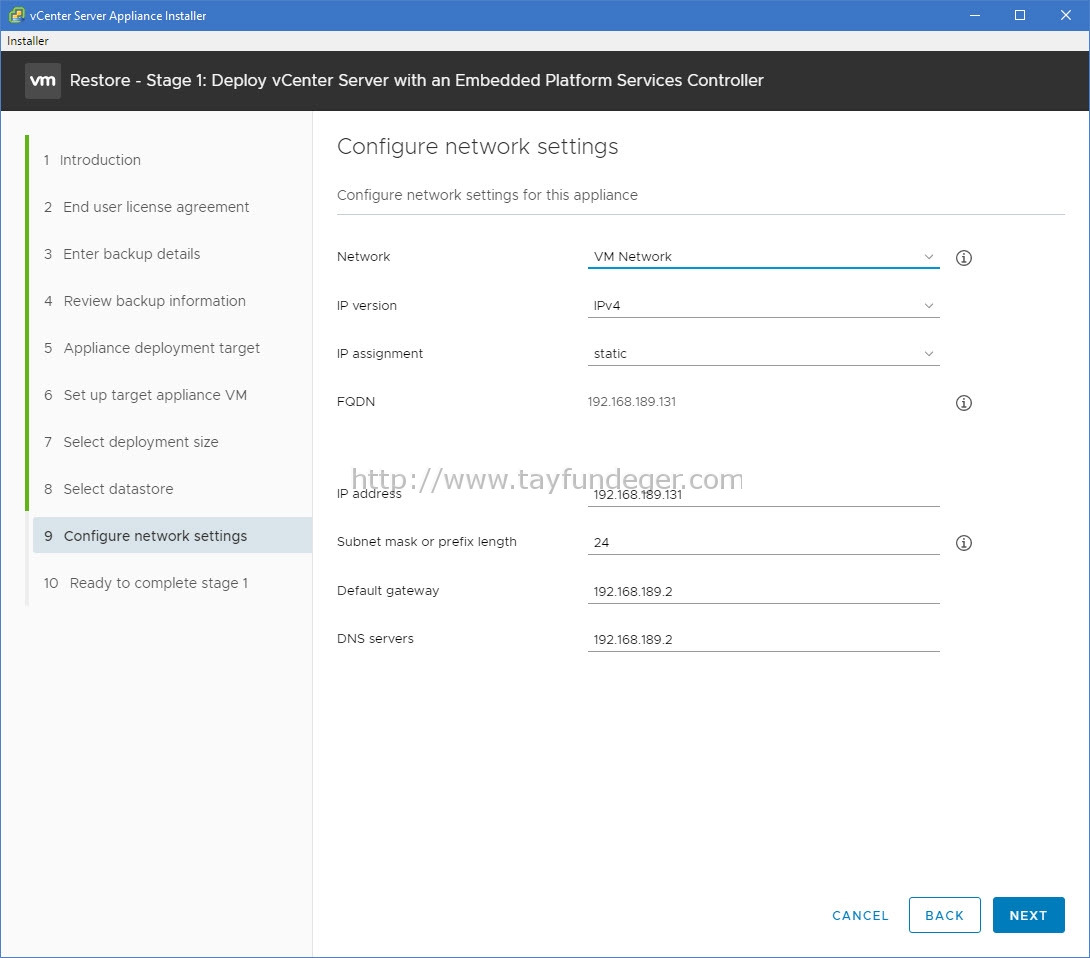Click the vCenter installer title bar icon

(16, 15)
